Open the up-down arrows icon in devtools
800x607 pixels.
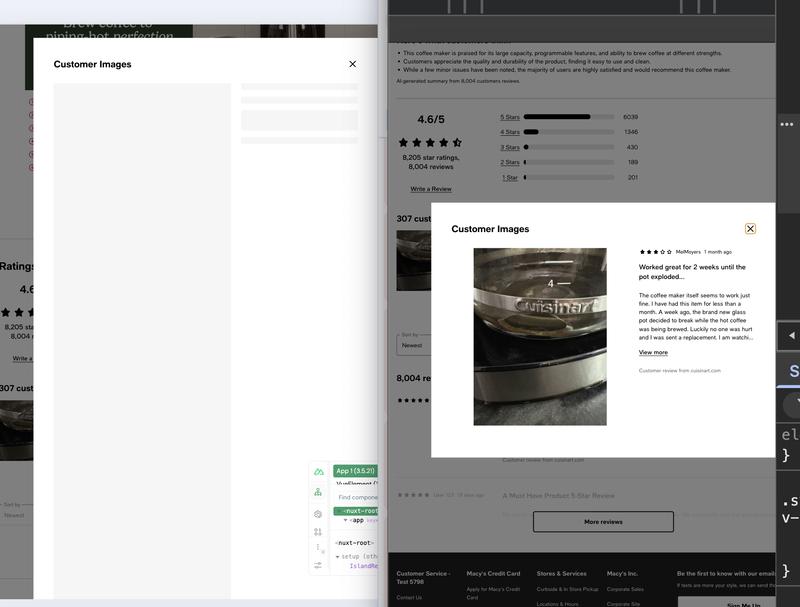pos(318,532)
